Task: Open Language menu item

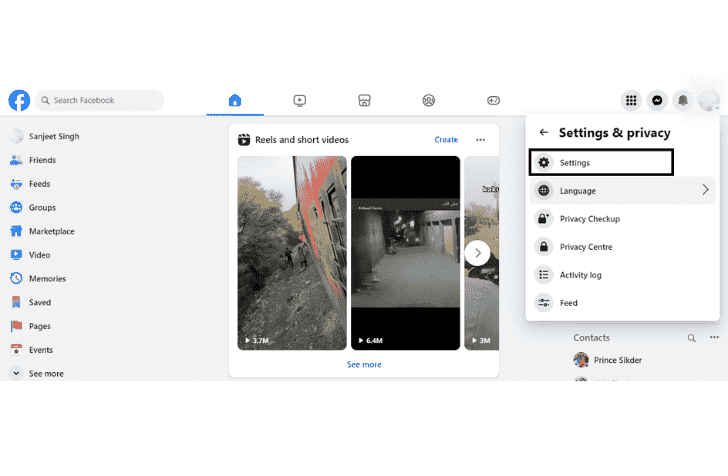Action: 622,190
